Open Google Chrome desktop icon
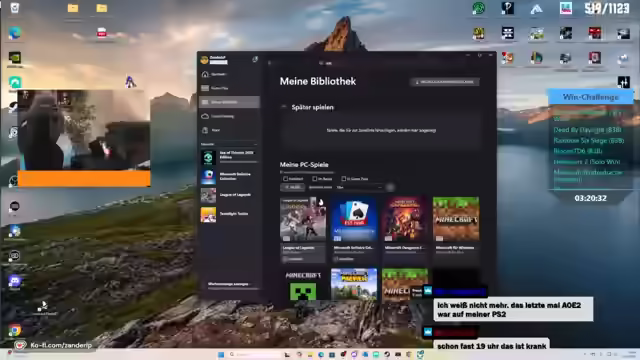Image resolution: width=640 pixels, height=360 pixels. pyautogui.click(x=15, y=330)
